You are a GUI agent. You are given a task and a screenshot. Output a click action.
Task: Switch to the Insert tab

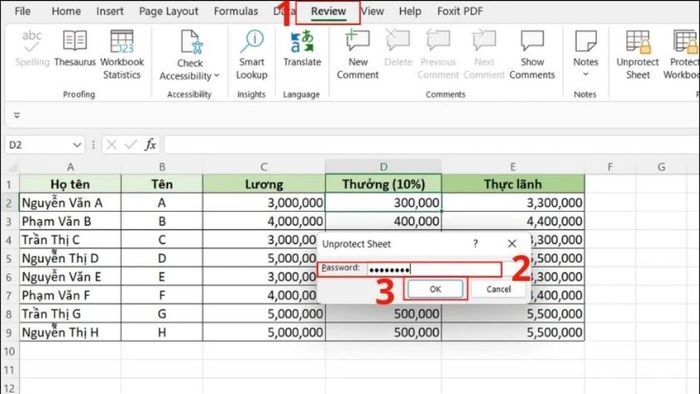(x=110, y=11)
